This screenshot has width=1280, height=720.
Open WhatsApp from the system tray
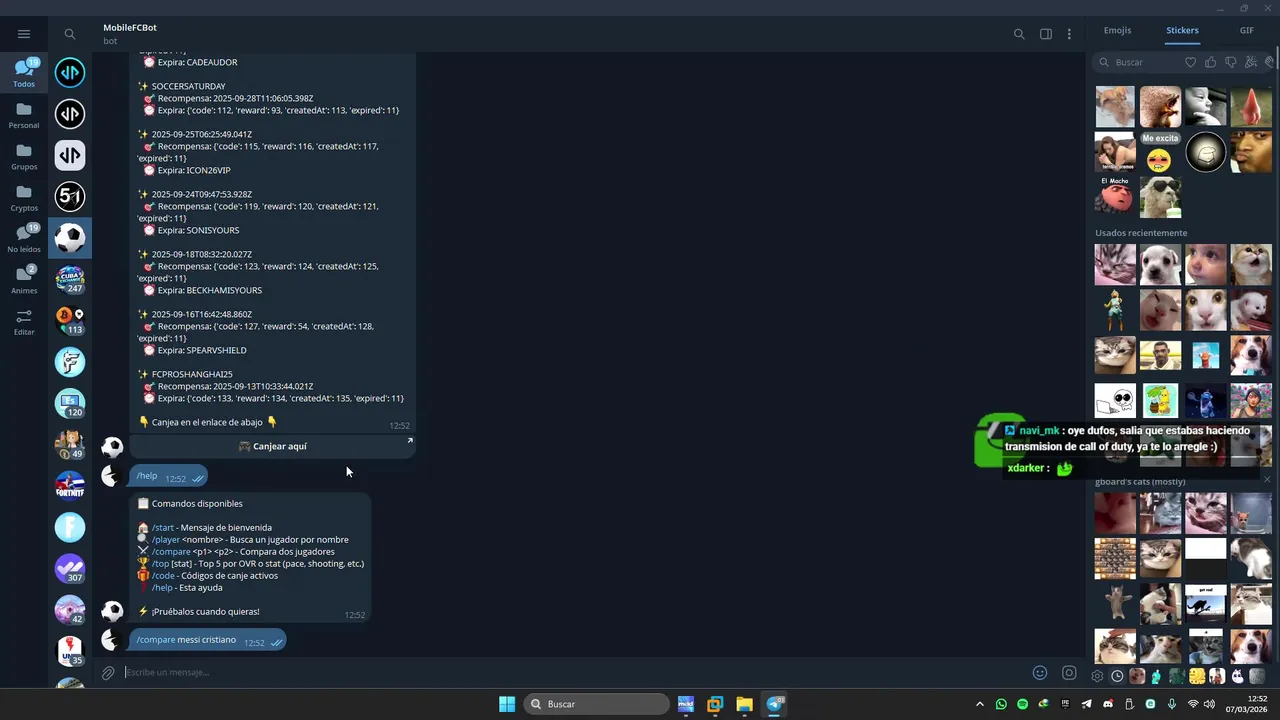click(1001, 704)
